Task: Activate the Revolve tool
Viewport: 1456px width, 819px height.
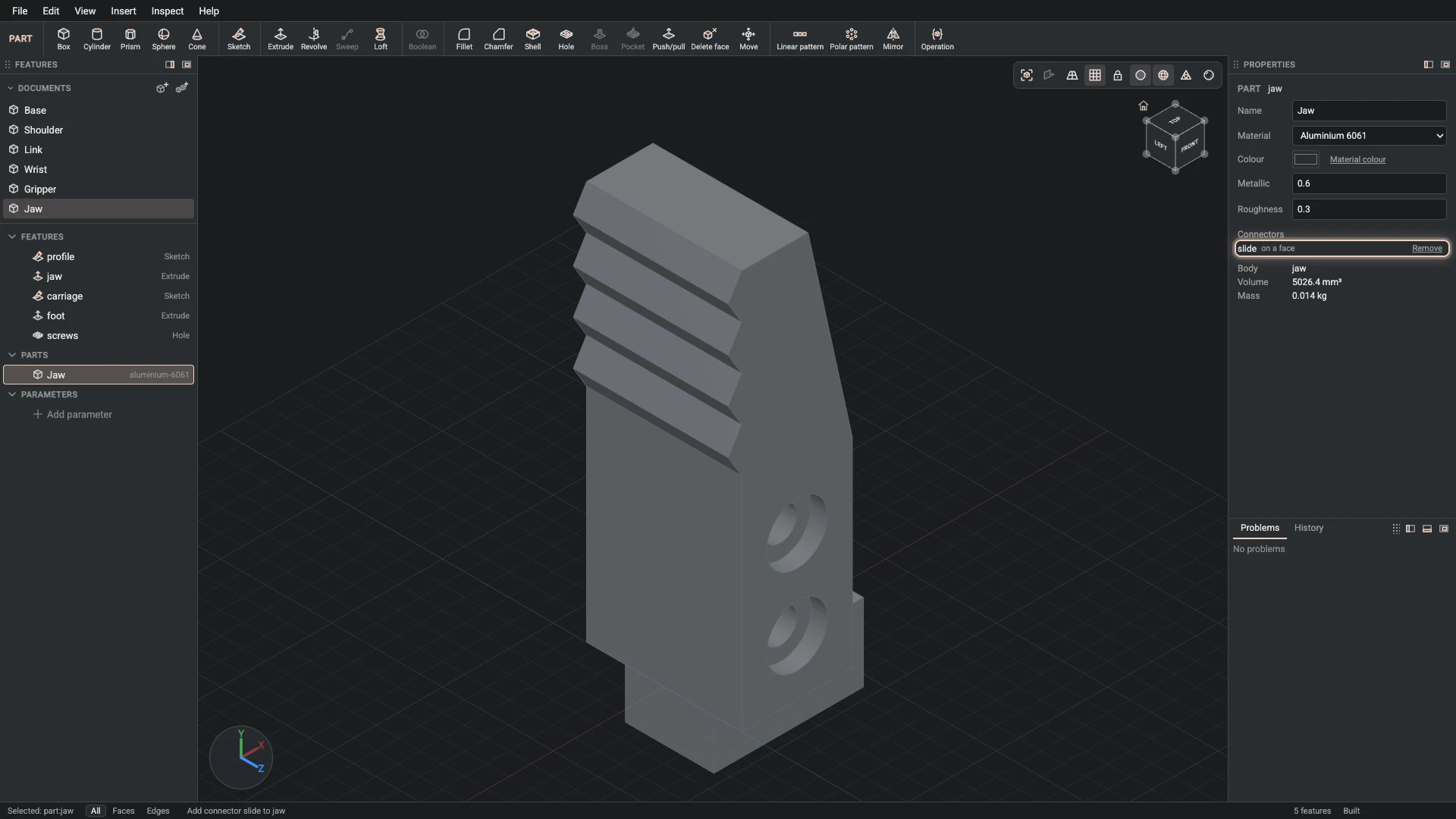Action: click(314, 39)
